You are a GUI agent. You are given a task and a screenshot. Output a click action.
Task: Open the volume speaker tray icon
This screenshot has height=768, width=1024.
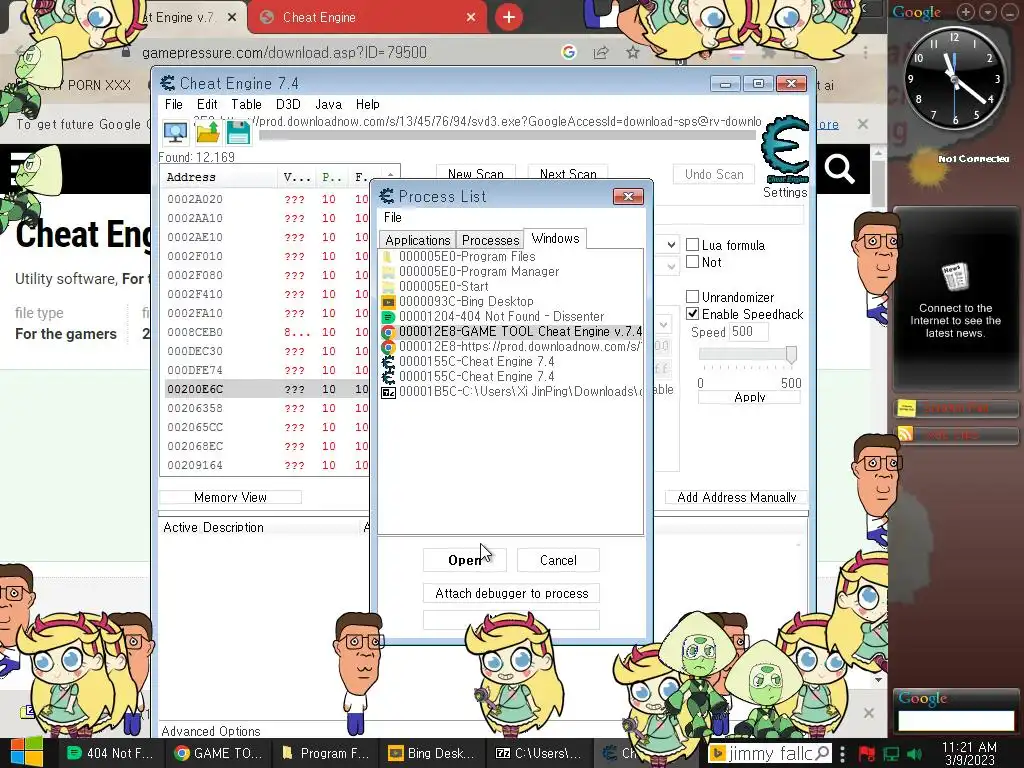click(x=915, y=754)
